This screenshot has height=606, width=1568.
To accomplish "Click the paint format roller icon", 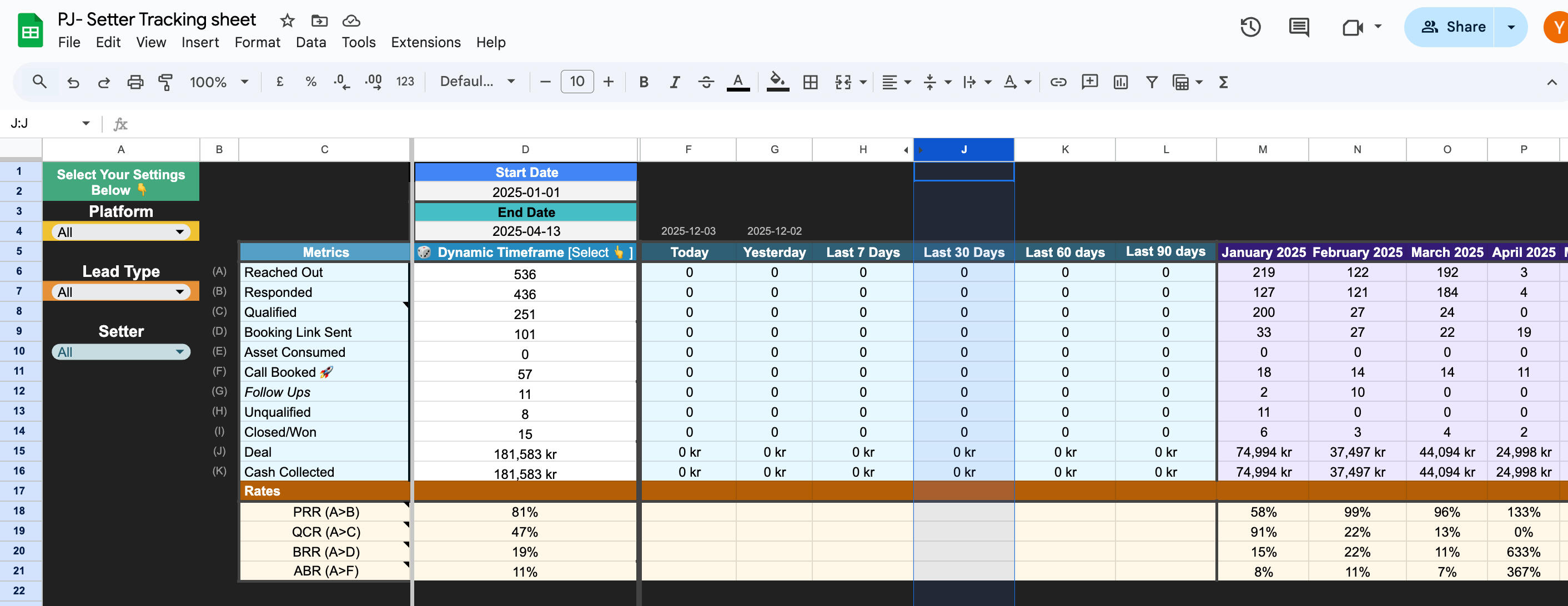I will [165, 82].
